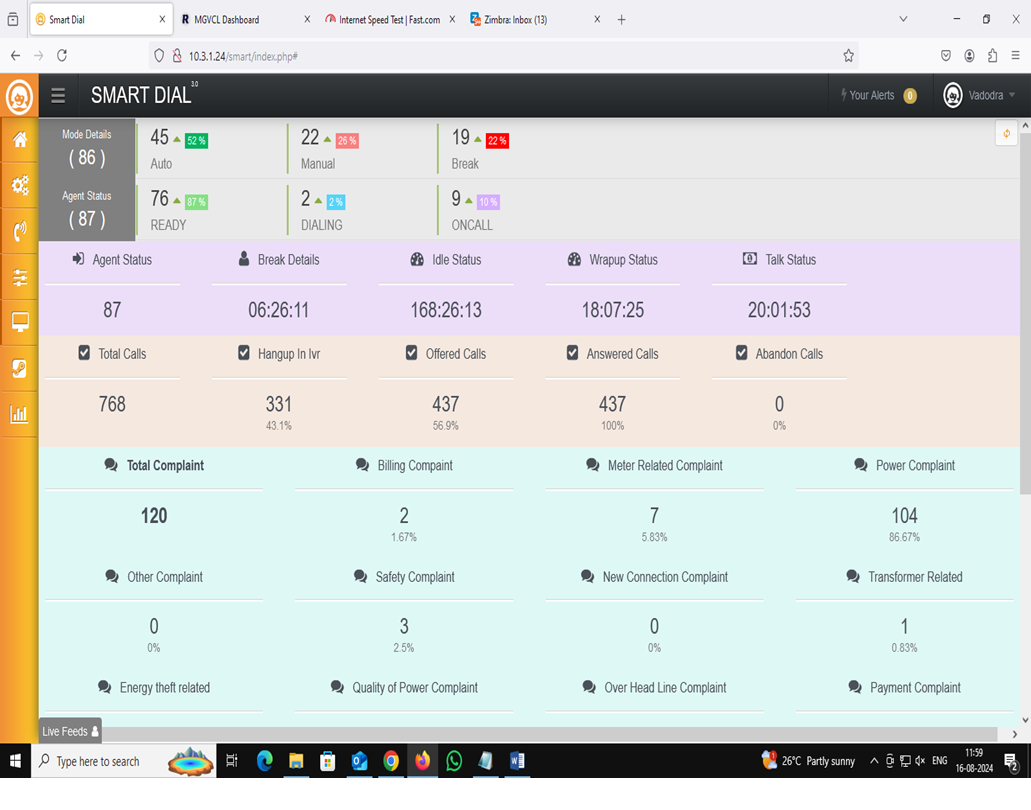Open the browser tab list dropdown arrow
Screen dimensions: 1031x810
coord(903,19)
